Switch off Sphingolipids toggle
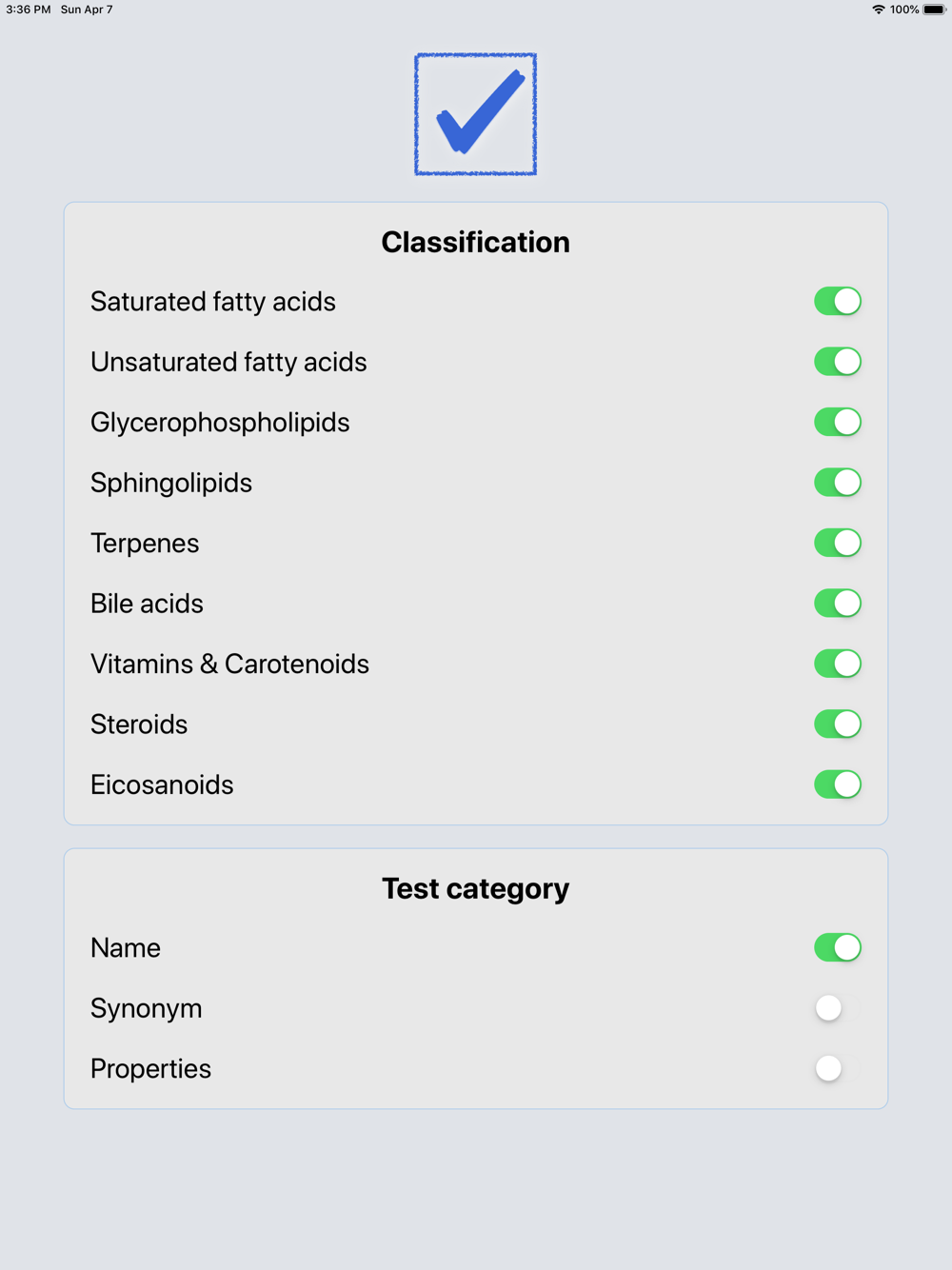 [838, 483]
